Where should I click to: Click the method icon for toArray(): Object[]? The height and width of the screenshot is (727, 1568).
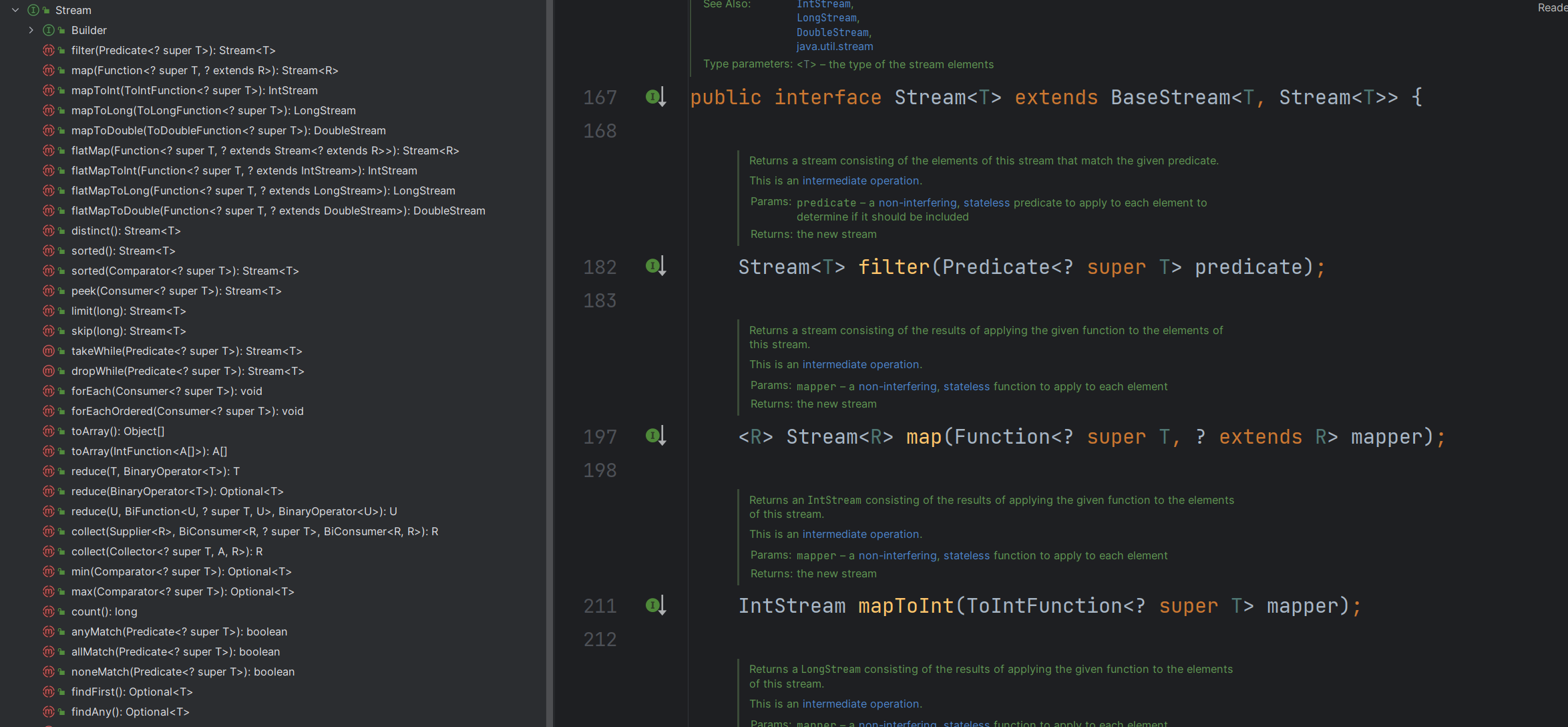pos(49,431)
